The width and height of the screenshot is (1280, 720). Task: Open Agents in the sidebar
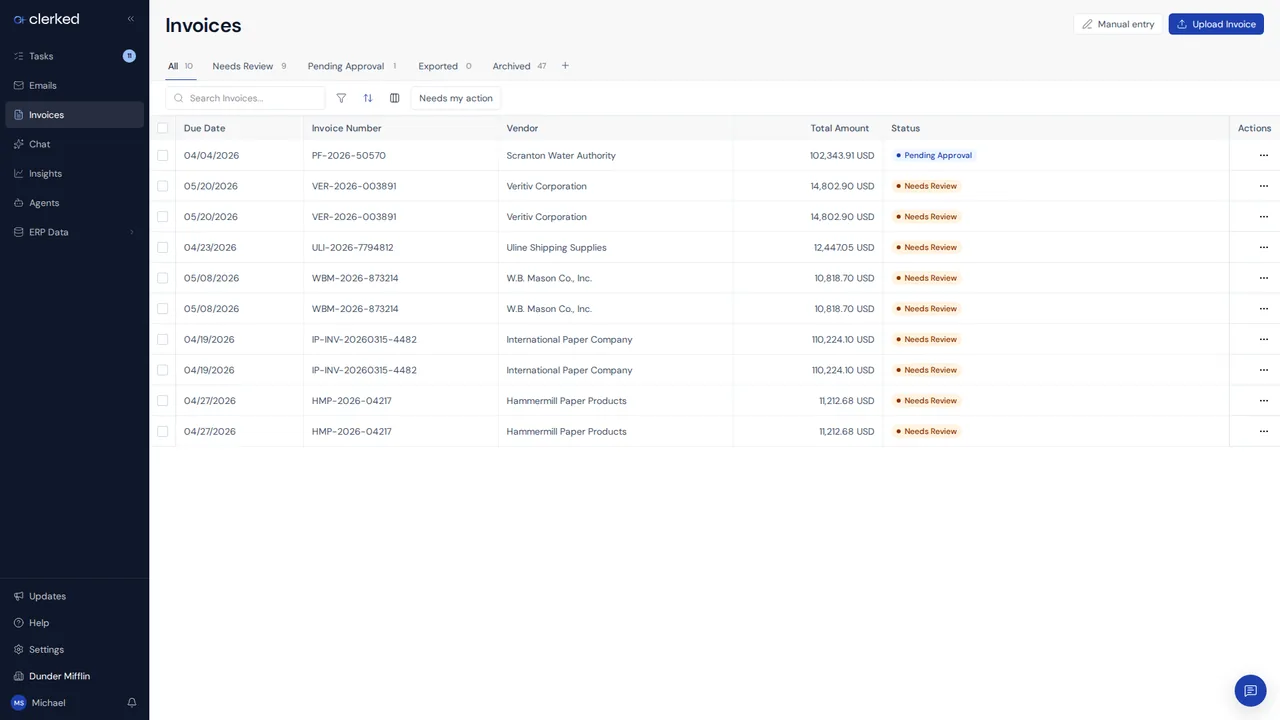[74, 203]
